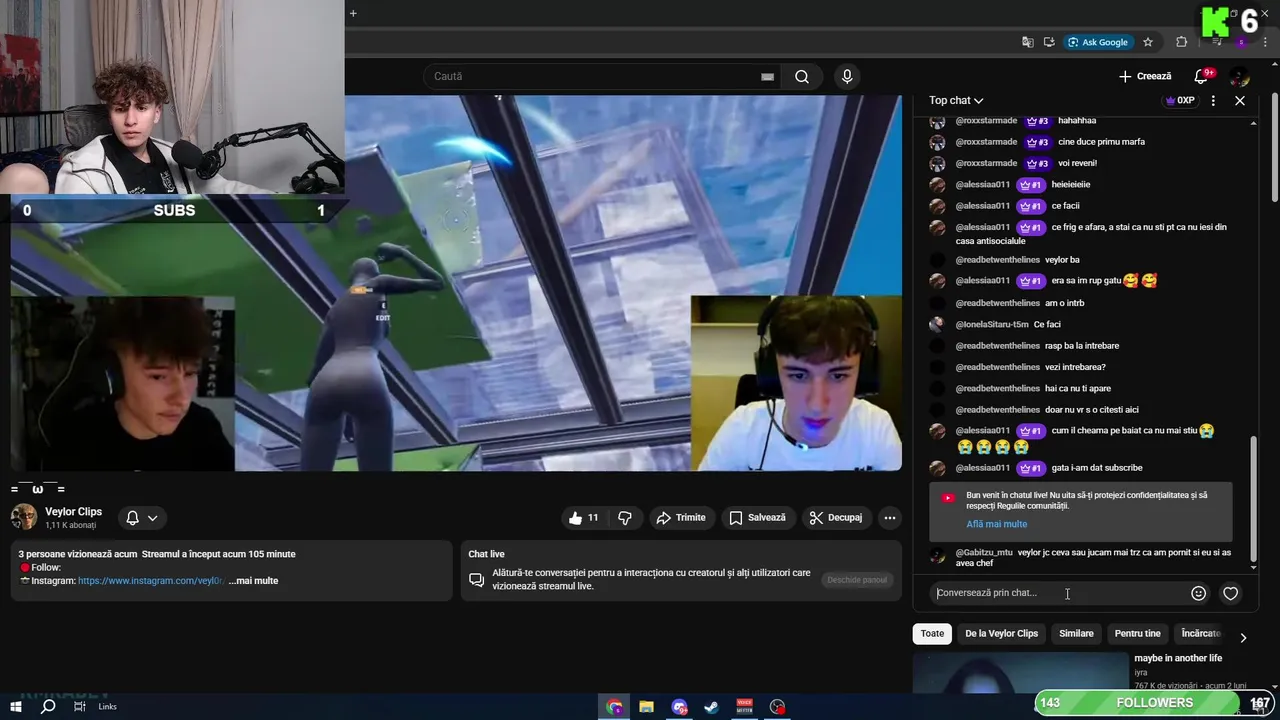Open Steam from taskbar
This screenshot has width=1280, height=720.
(711, 707)
